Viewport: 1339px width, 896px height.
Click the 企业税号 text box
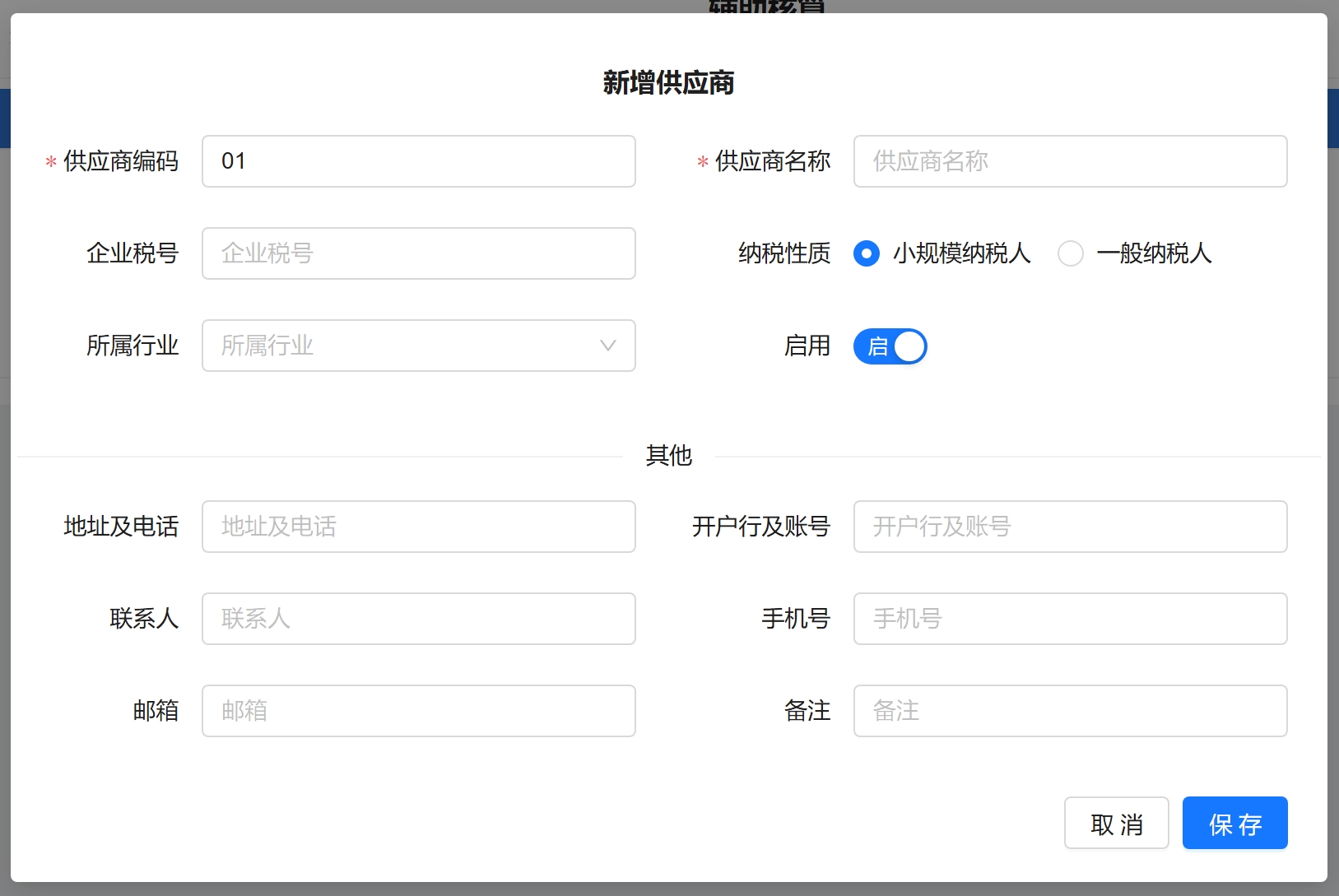[x=418, y=253]
